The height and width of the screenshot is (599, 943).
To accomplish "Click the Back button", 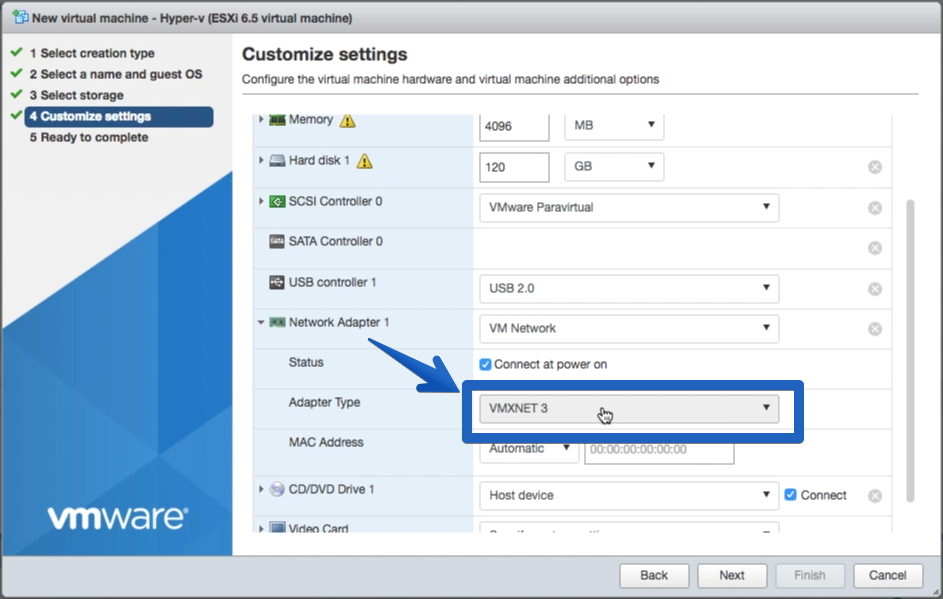I will coord(654,576).
